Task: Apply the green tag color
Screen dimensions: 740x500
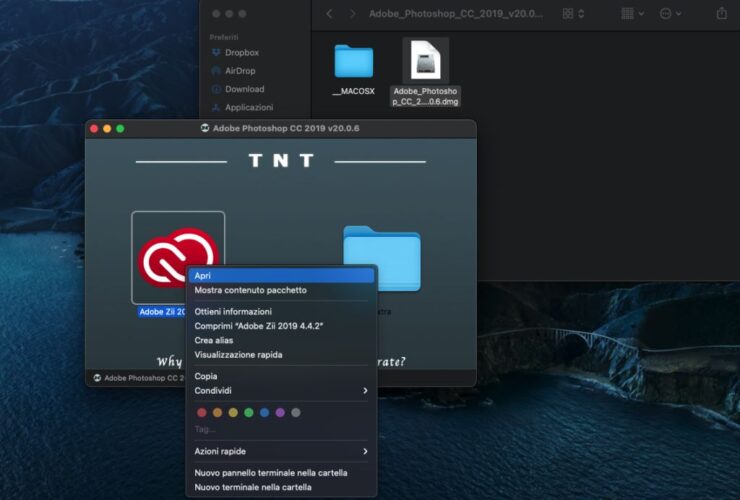Action: pos(248,412)
